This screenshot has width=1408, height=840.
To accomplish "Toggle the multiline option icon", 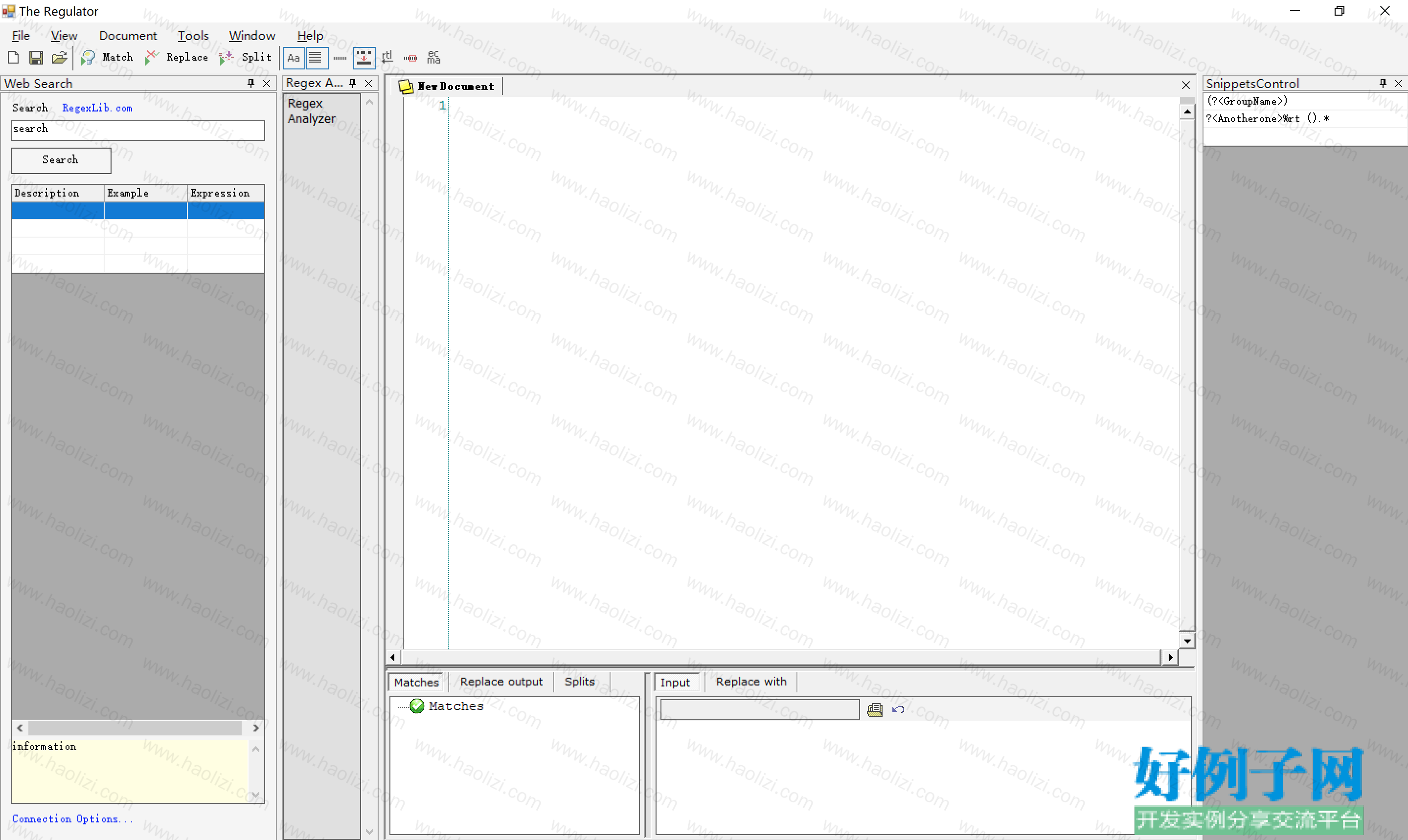I will point(316,58).
